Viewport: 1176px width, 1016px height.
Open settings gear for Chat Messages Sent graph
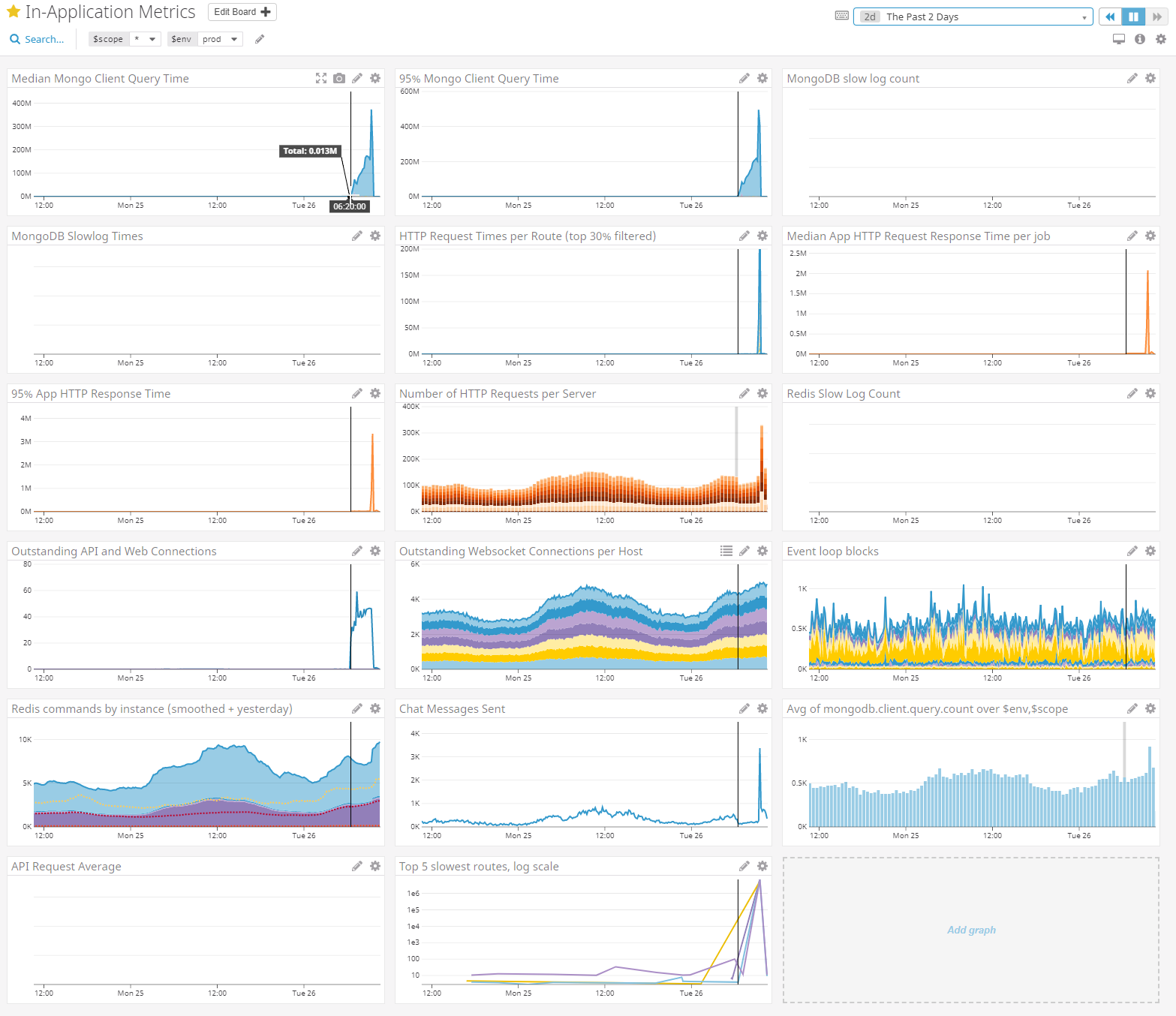(762, 708)
